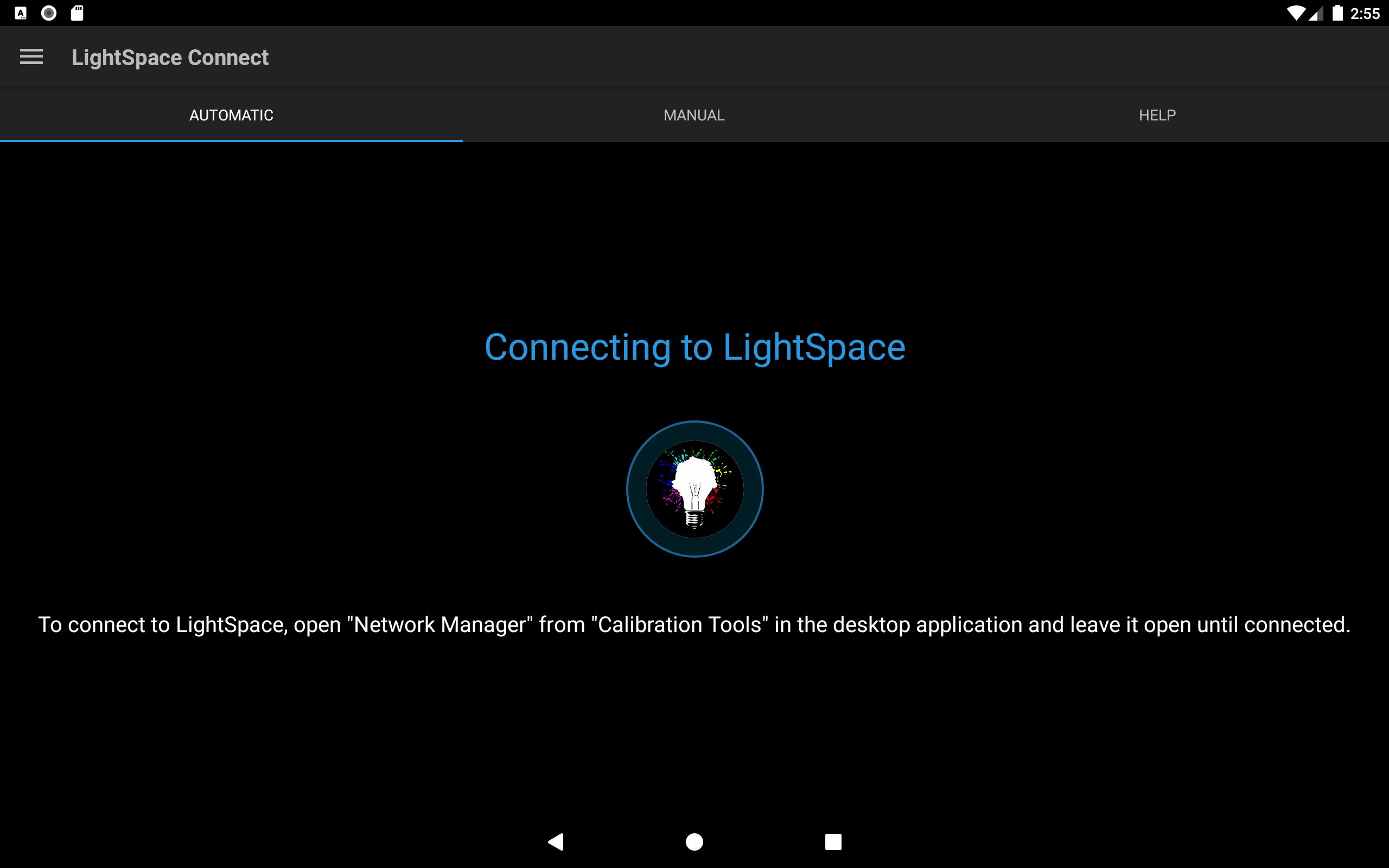Tap the Android home button
This screenshot has width=1389, height=868.
[x=694, y=841]
